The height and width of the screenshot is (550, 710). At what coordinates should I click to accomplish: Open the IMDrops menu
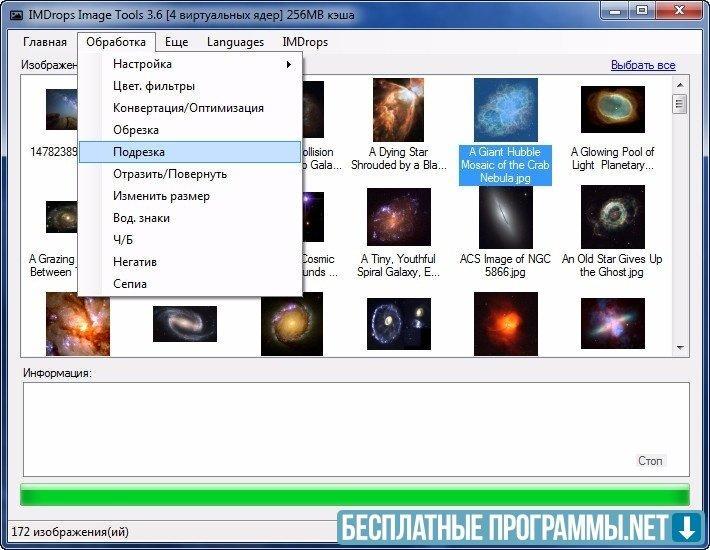coord(305,42)
